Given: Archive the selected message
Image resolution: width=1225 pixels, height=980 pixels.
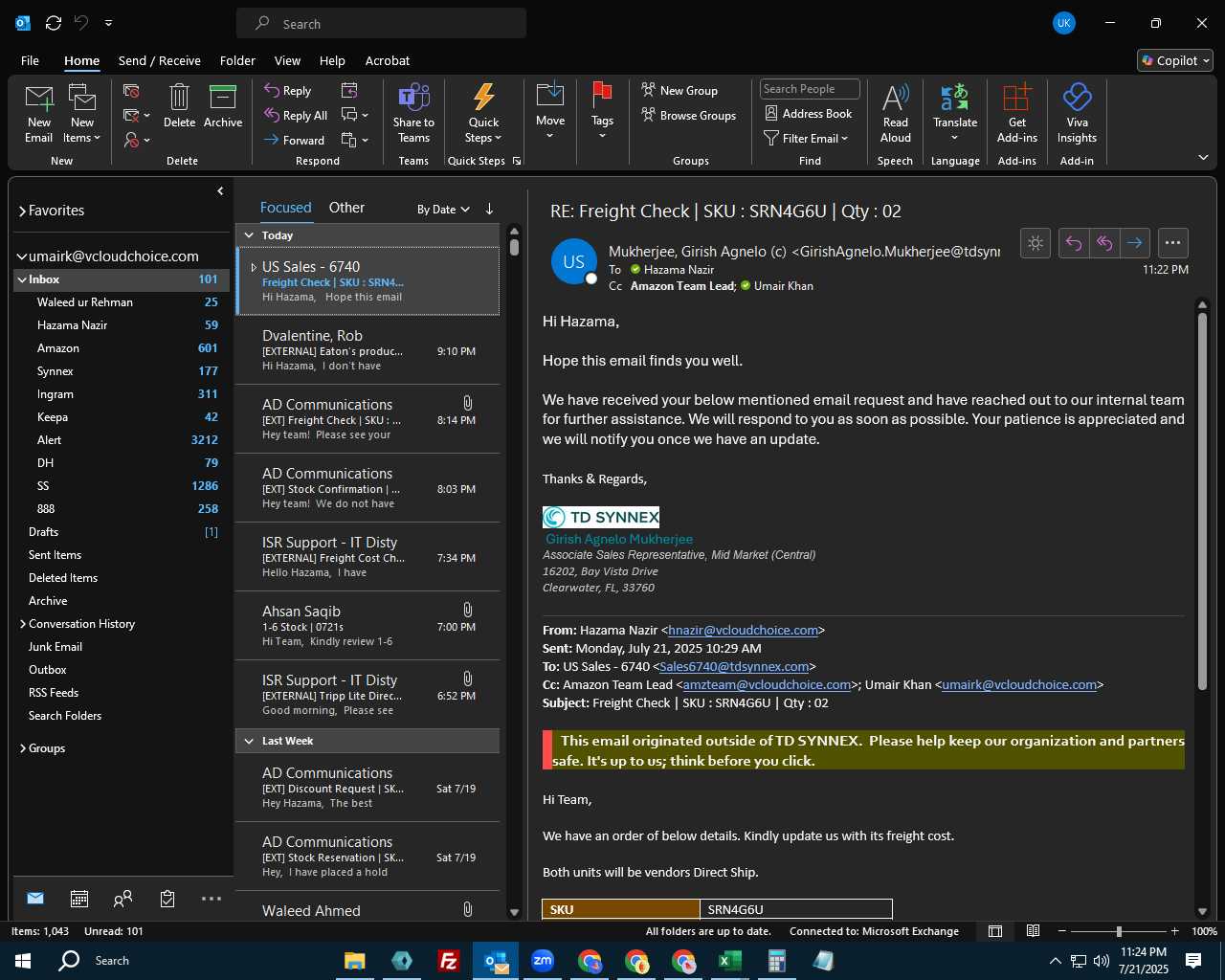Looking at the screenshot, I should [x=223, y=106].
